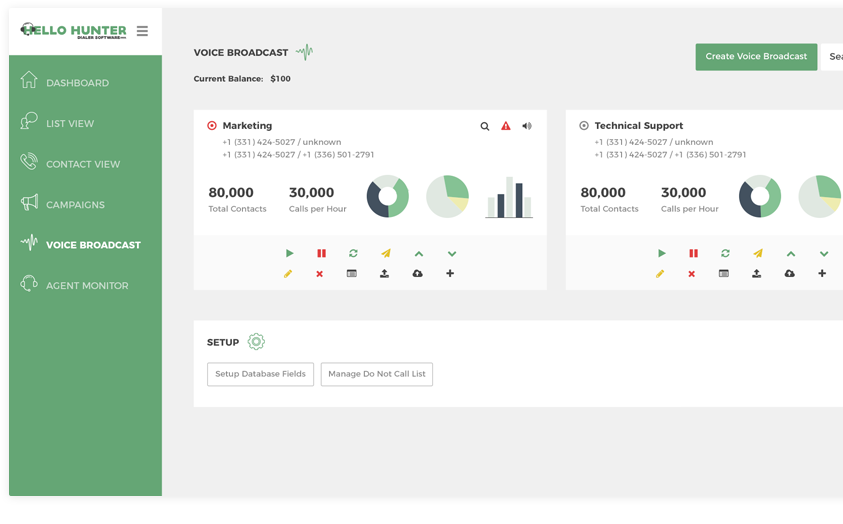The height and width of the screenshot is (524, 843).
Task: Select the Marketing broadcast radio indicator
Action: click(212, 126)
